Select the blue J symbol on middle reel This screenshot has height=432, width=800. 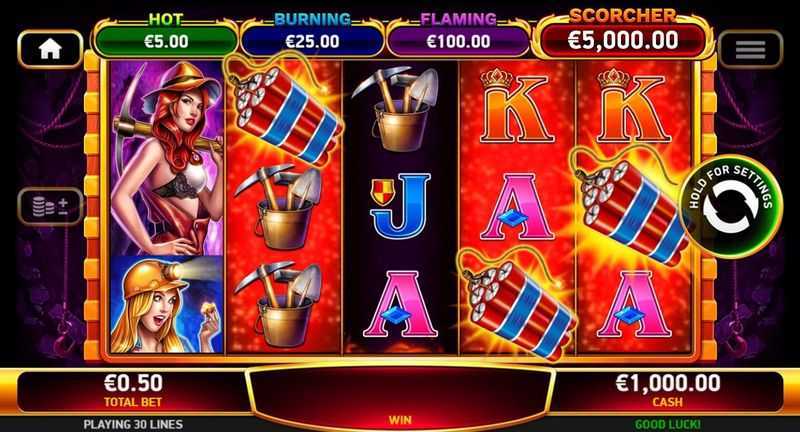(x=401, y=207)
